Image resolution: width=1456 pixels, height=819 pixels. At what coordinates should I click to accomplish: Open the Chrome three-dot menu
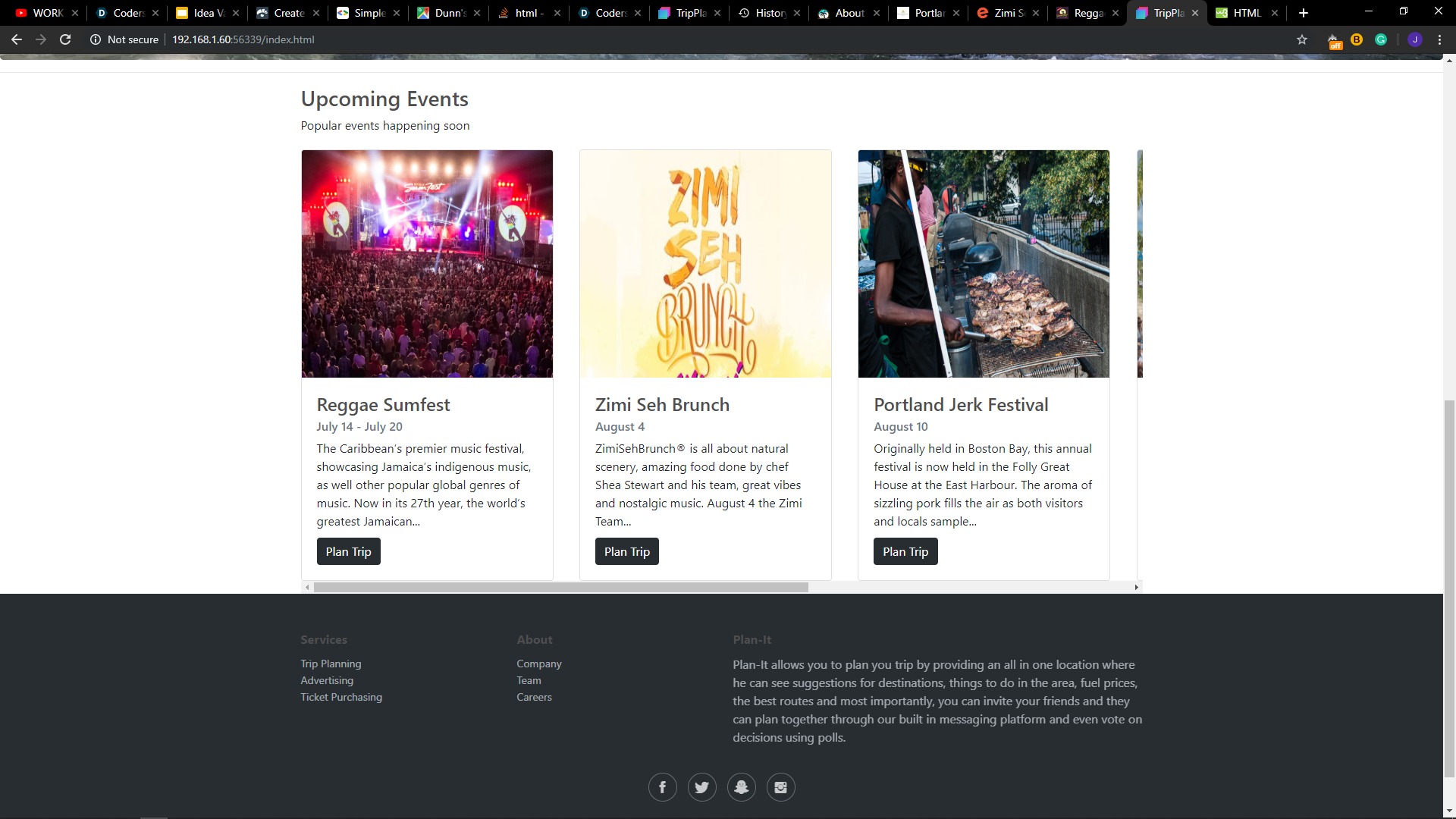pos(1439,39)
